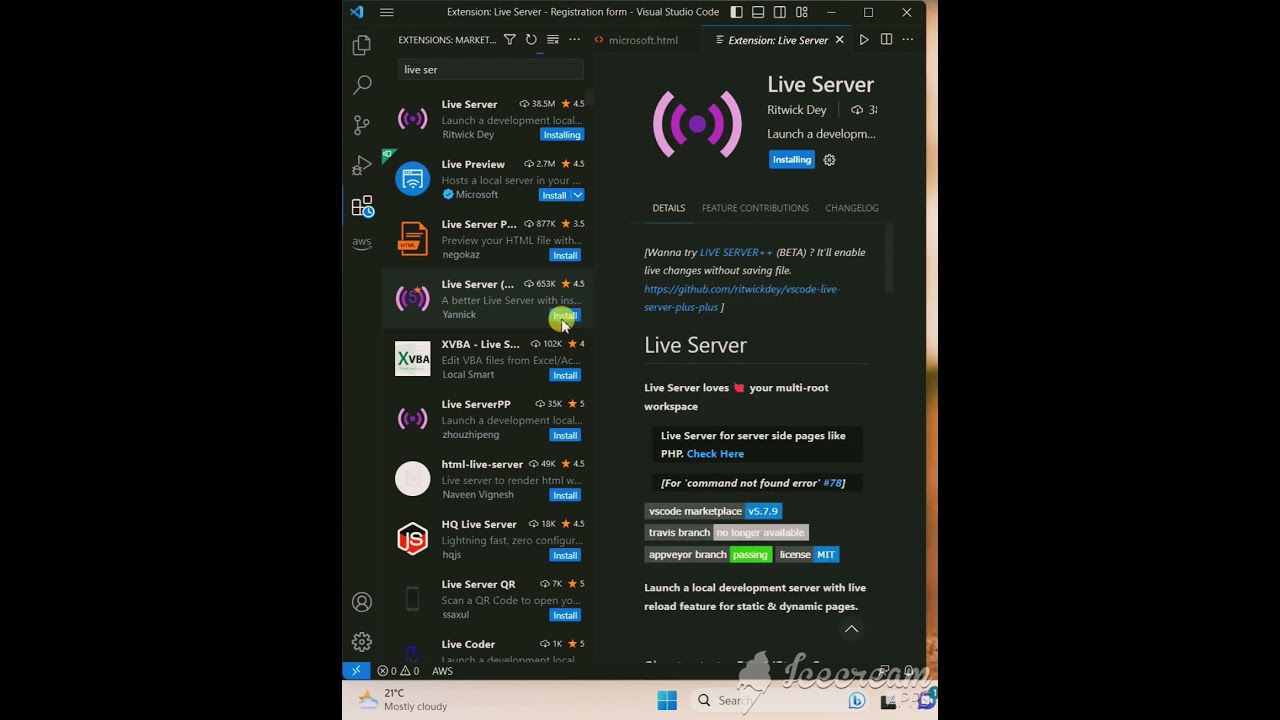Viewport: 1280px width, 720px height.
Task: Open the FEATURE CONTRIBUTIONS tab
Action: (x=755, y=208)
